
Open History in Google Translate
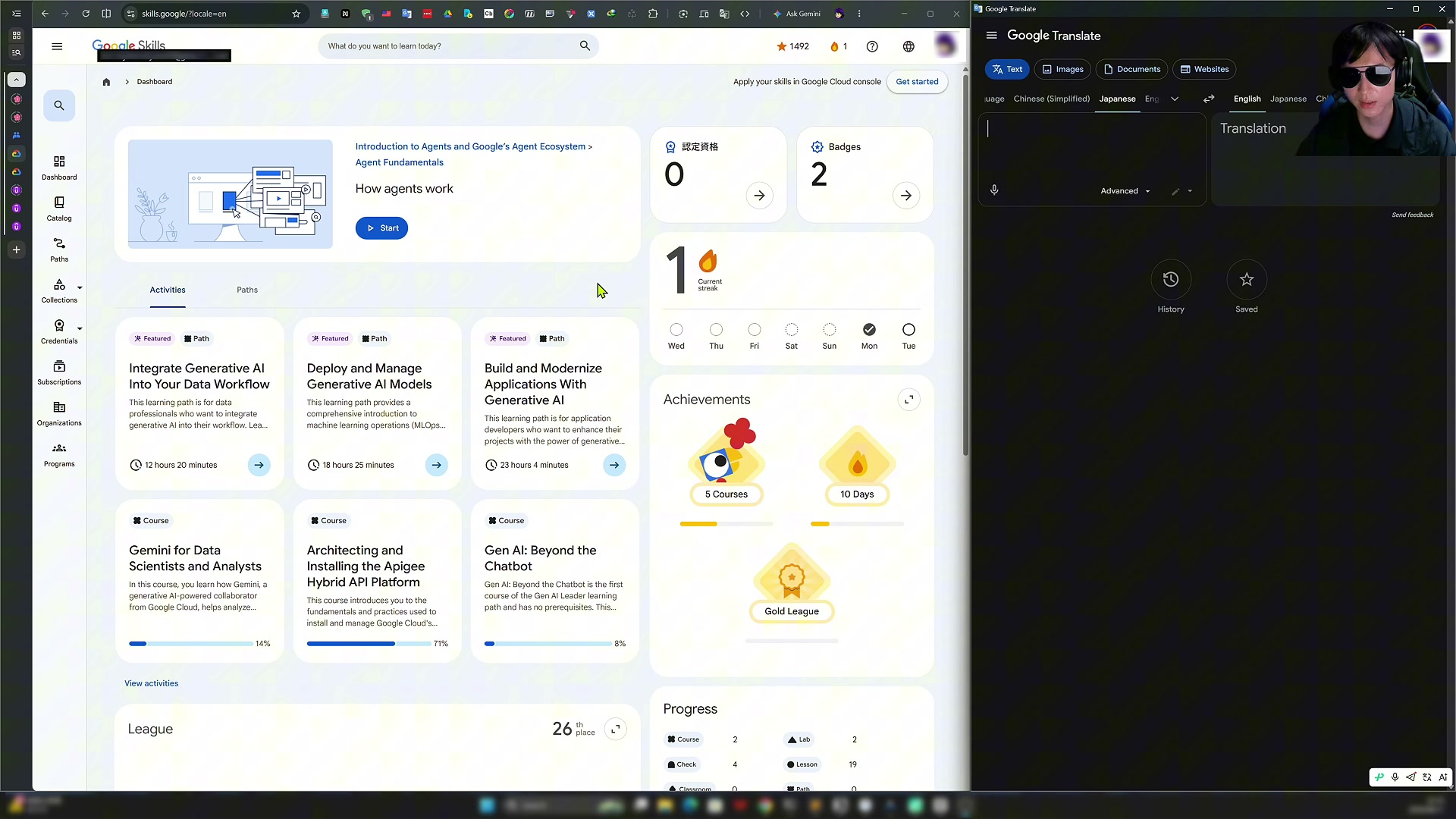point(1171,287)
